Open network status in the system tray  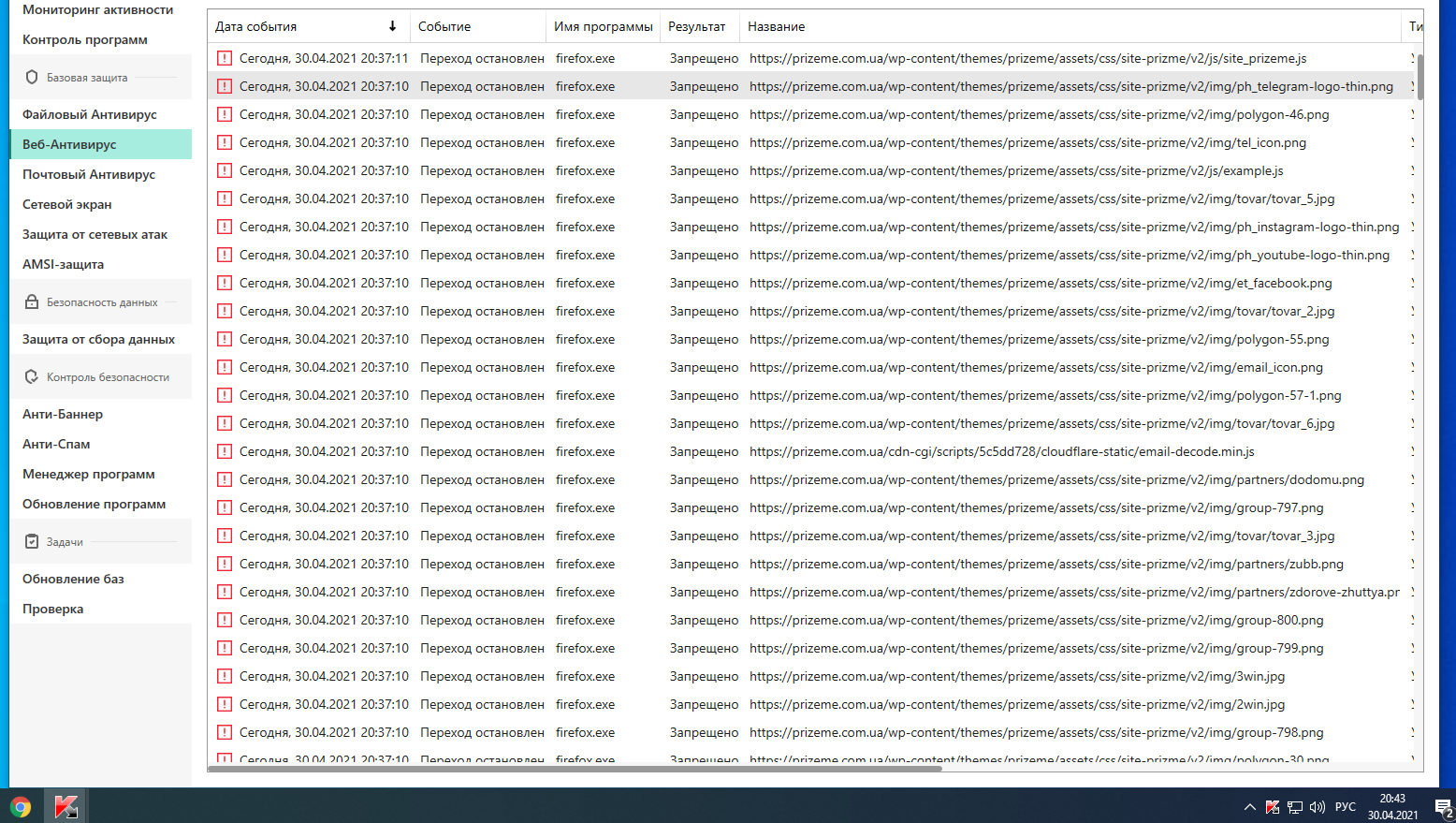pos(1295,807)
